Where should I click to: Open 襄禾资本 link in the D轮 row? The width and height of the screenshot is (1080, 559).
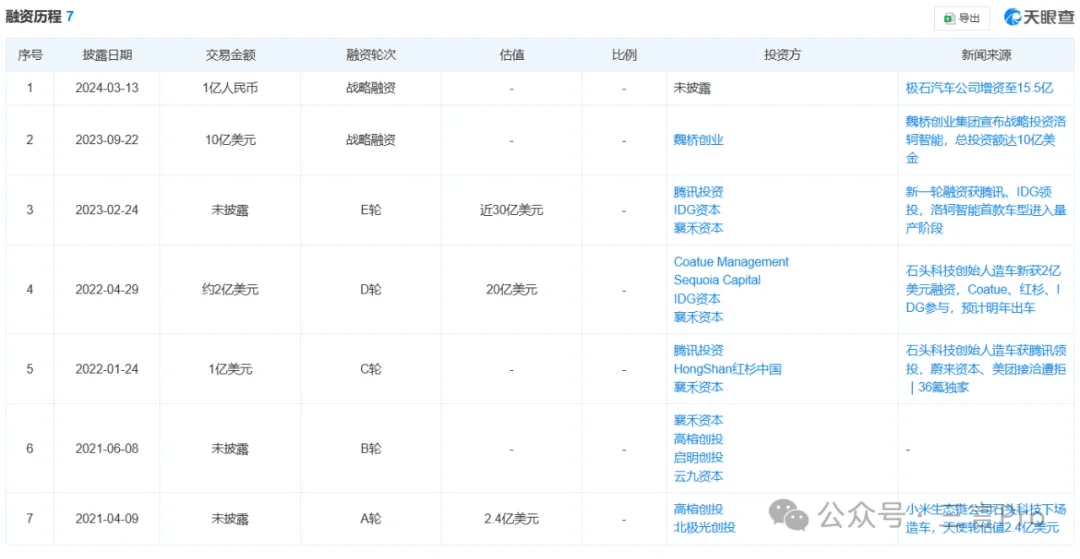pos(698,317)
